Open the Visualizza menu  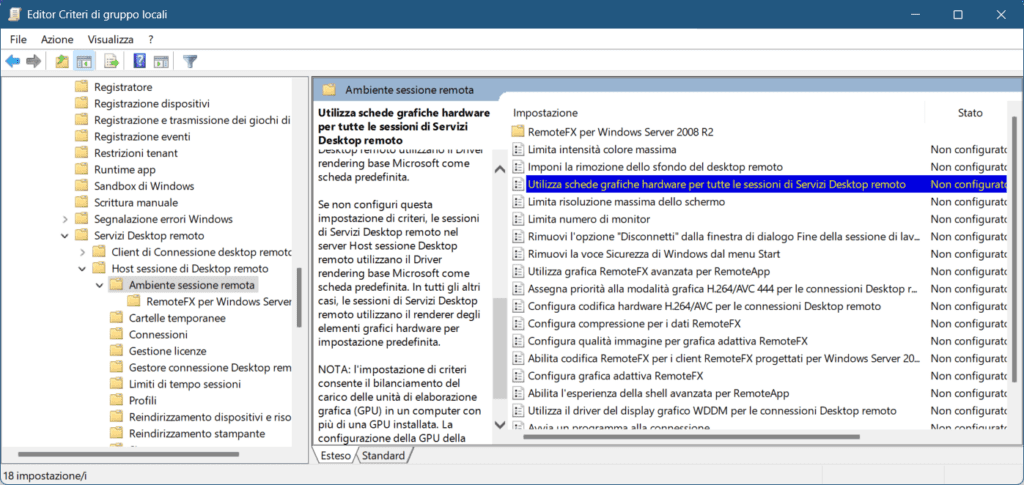click(x=110, y=39)
